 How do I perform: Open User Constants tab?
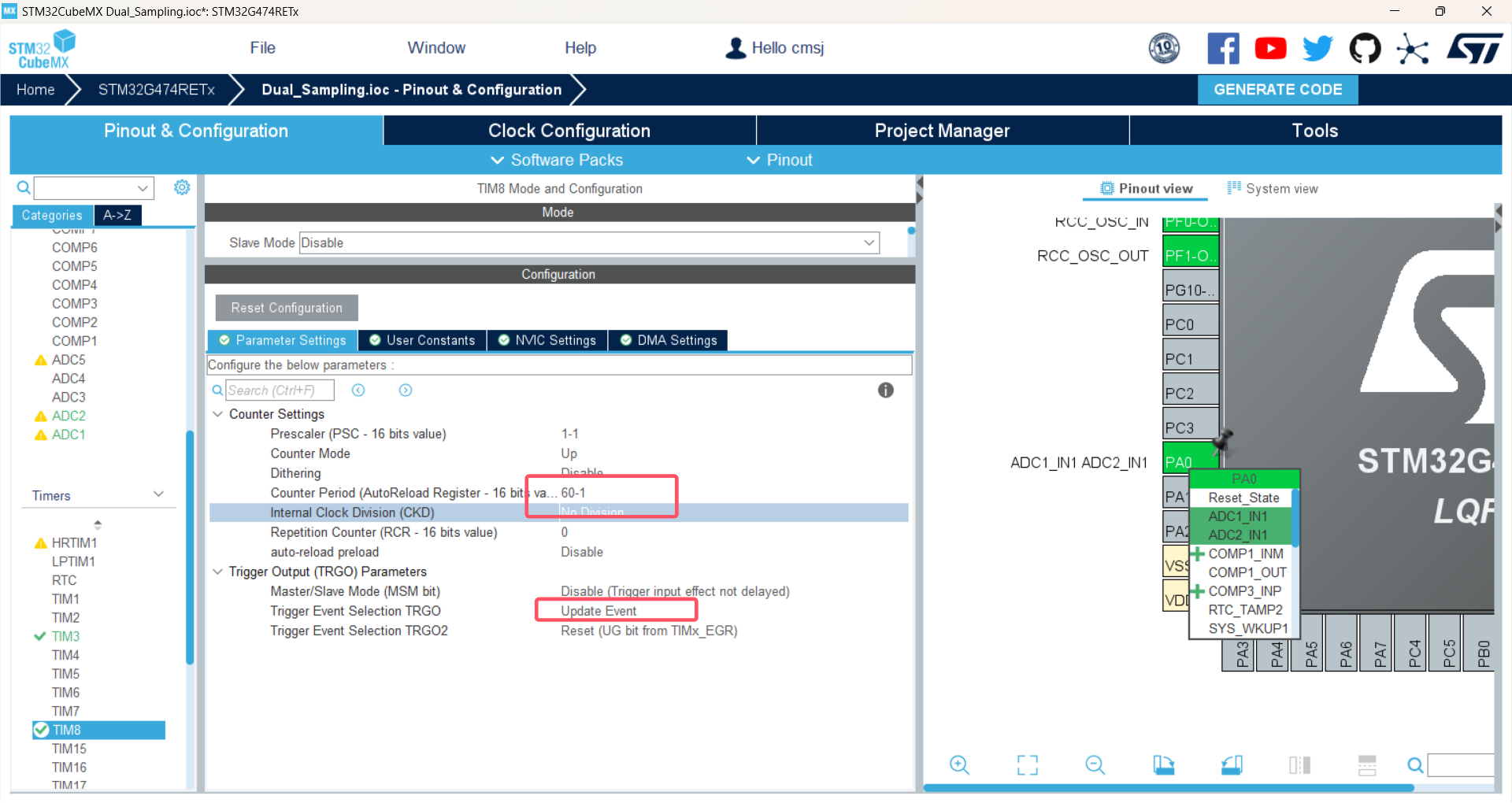(x=422, y=340)
